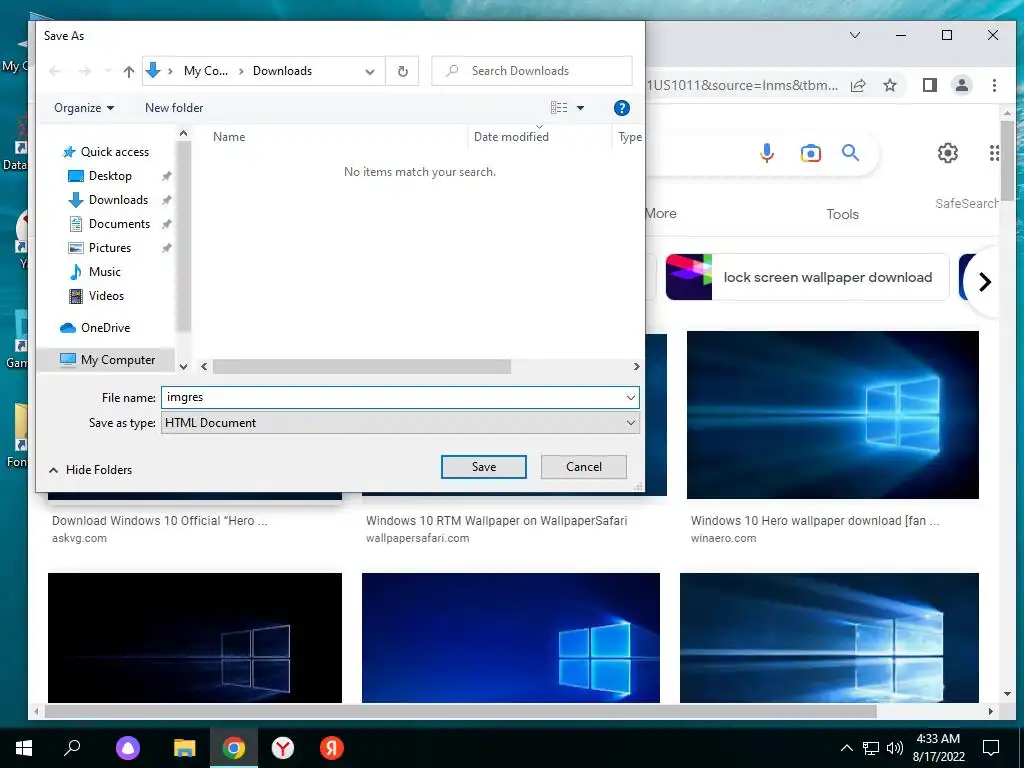Open Pictures in the navigation pane
1024x768 pixels.
click(101, 248)
